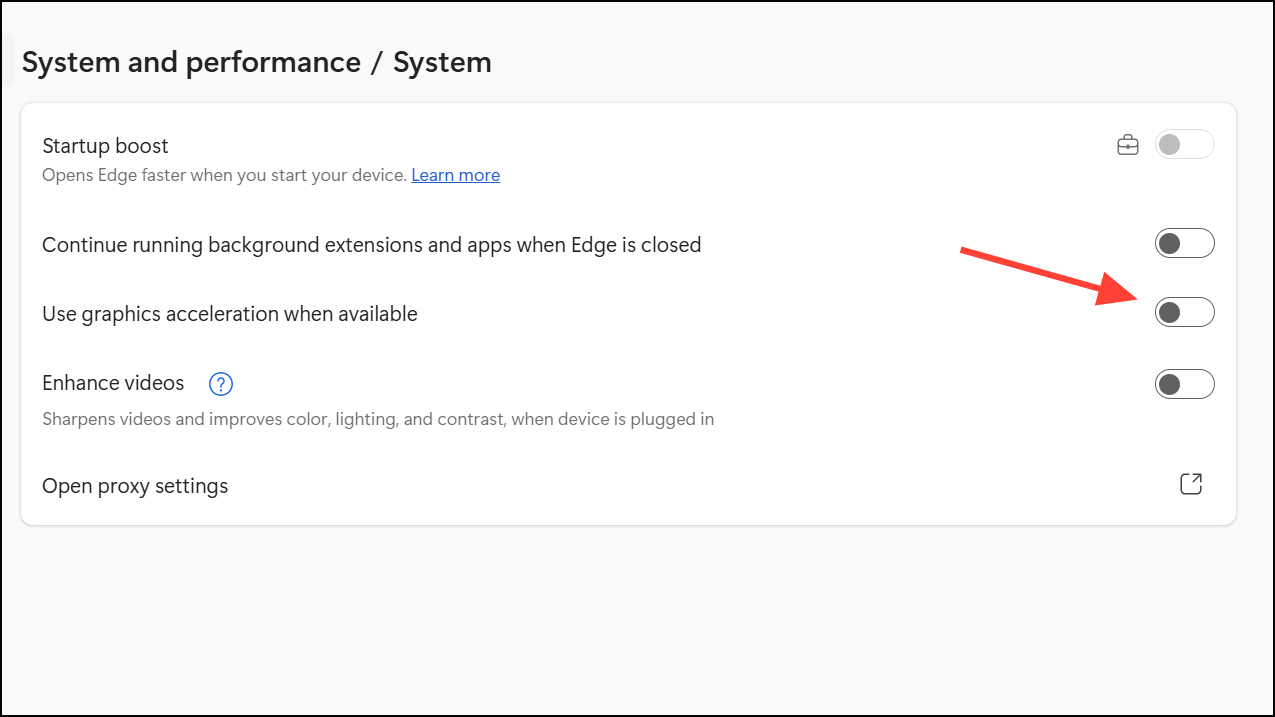Click the Sharpens videos description text
Image resolution: width=1275 pixels, height=717 pixels.
(x=377, y=419)
